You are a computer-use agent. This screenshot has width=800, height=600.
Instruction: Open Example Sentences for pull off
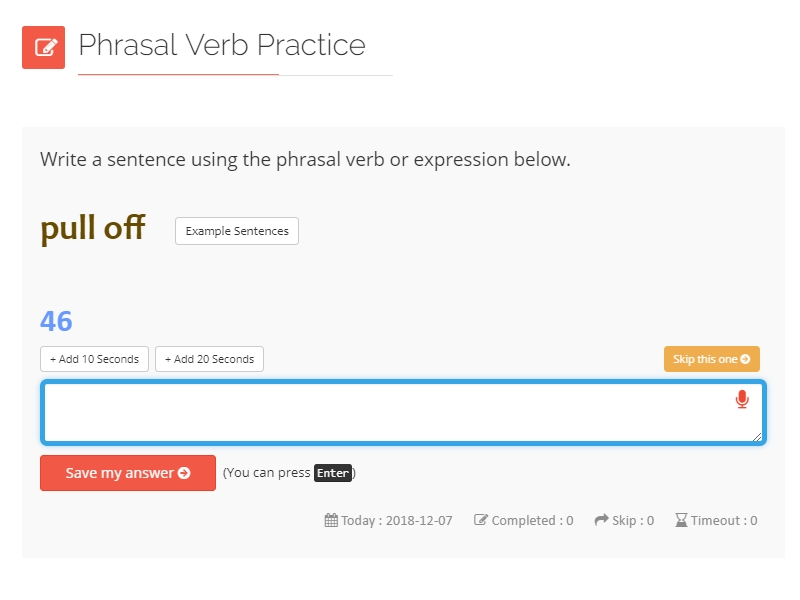[237, 231]
